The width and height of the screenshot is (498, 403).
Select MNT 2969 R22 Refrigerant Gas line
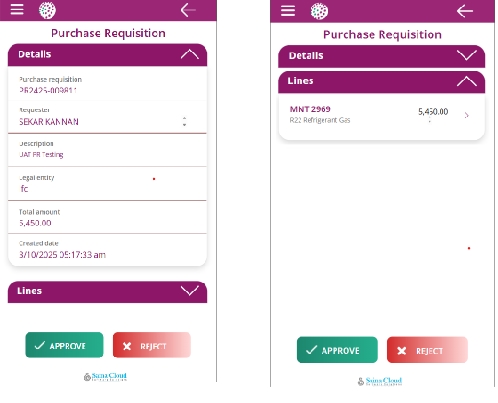tap(381, 115)
